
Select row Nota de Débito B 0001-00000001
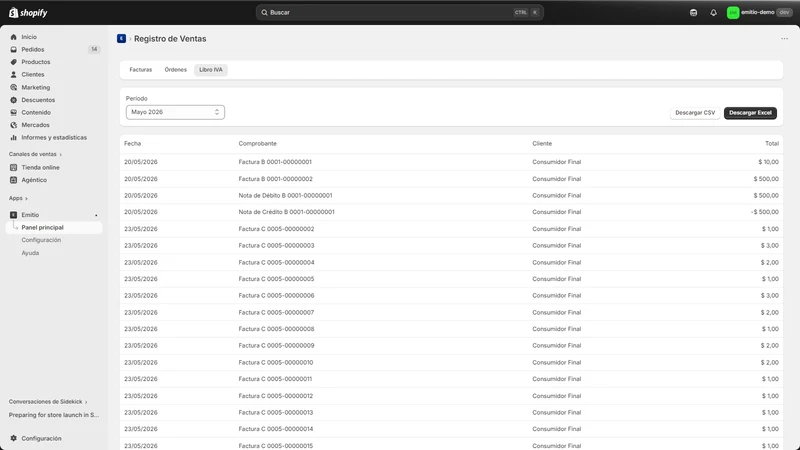[x=451, y=195]
